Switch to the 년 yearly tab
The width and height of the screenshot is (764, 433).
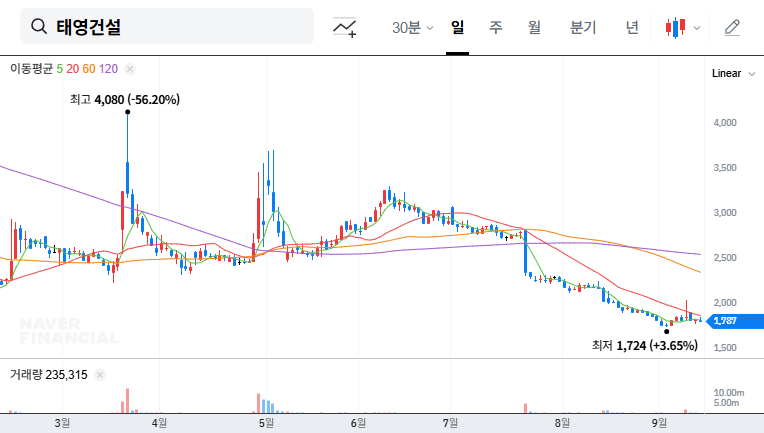[632, 27]
